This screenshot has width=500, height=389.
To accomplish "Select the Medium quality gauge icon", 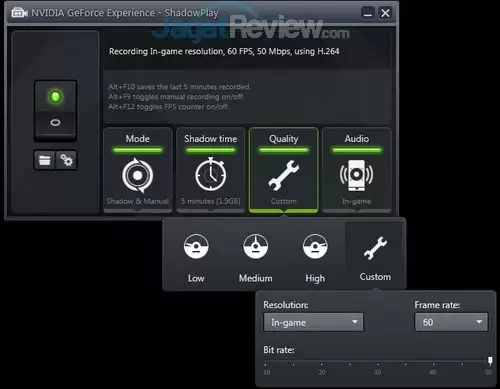I will click(255, 247).
